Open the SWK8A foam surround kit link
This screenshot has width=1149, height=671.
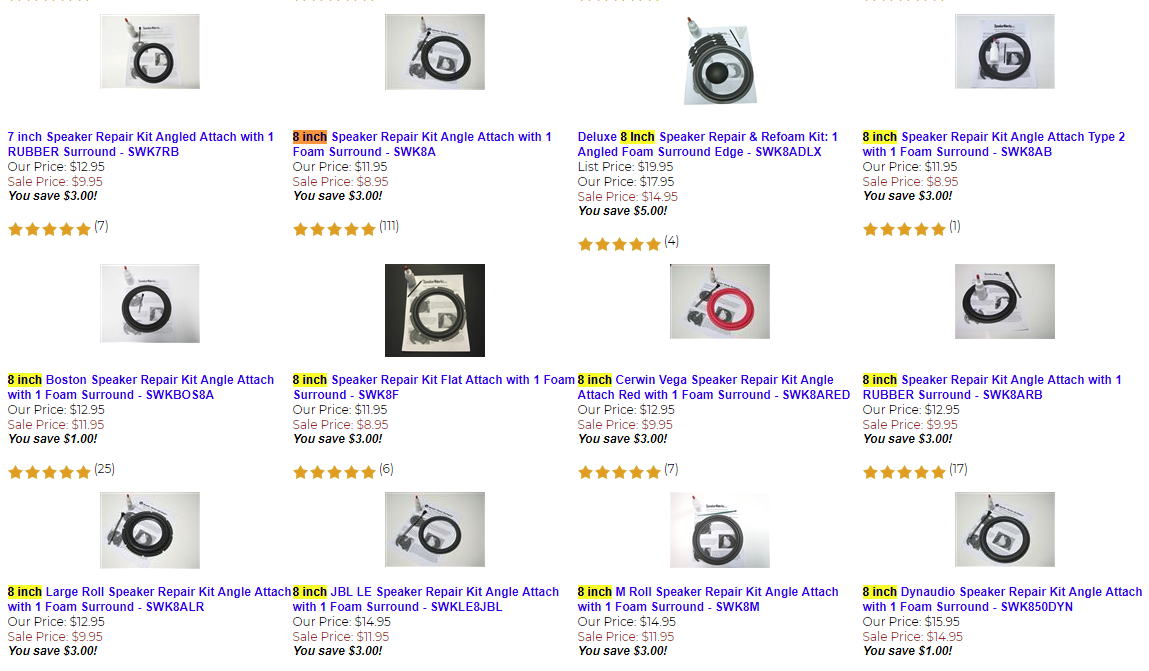point(421,144)
